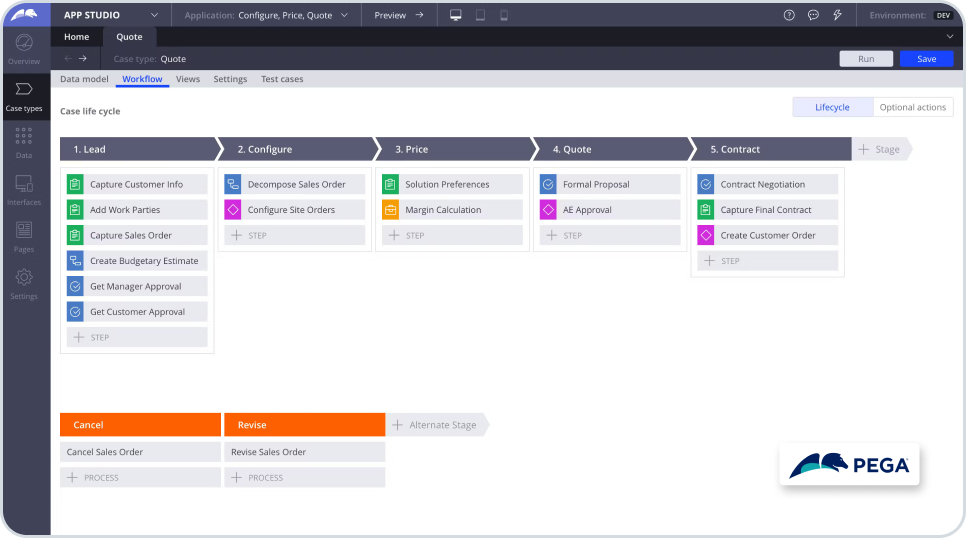Expand the tab bar chevron at far right
This screenshot has height=538, width=966.
click(949, 37)
